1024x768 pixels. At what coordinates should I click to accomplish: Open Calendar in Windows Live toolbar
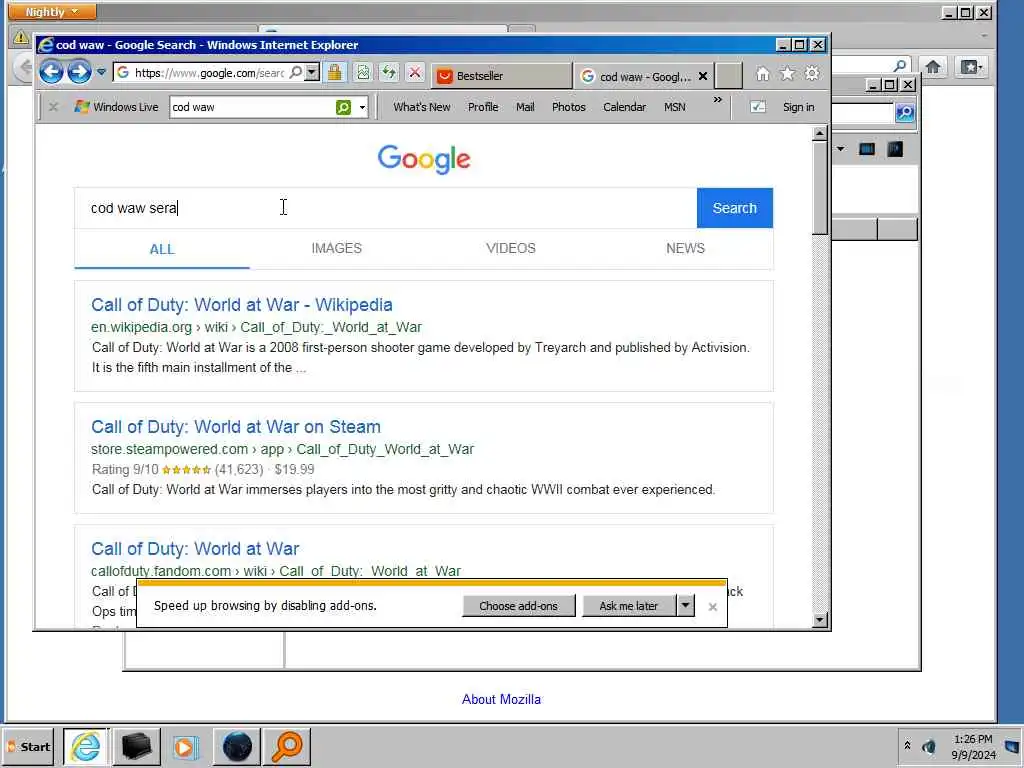tap(624, 107)
